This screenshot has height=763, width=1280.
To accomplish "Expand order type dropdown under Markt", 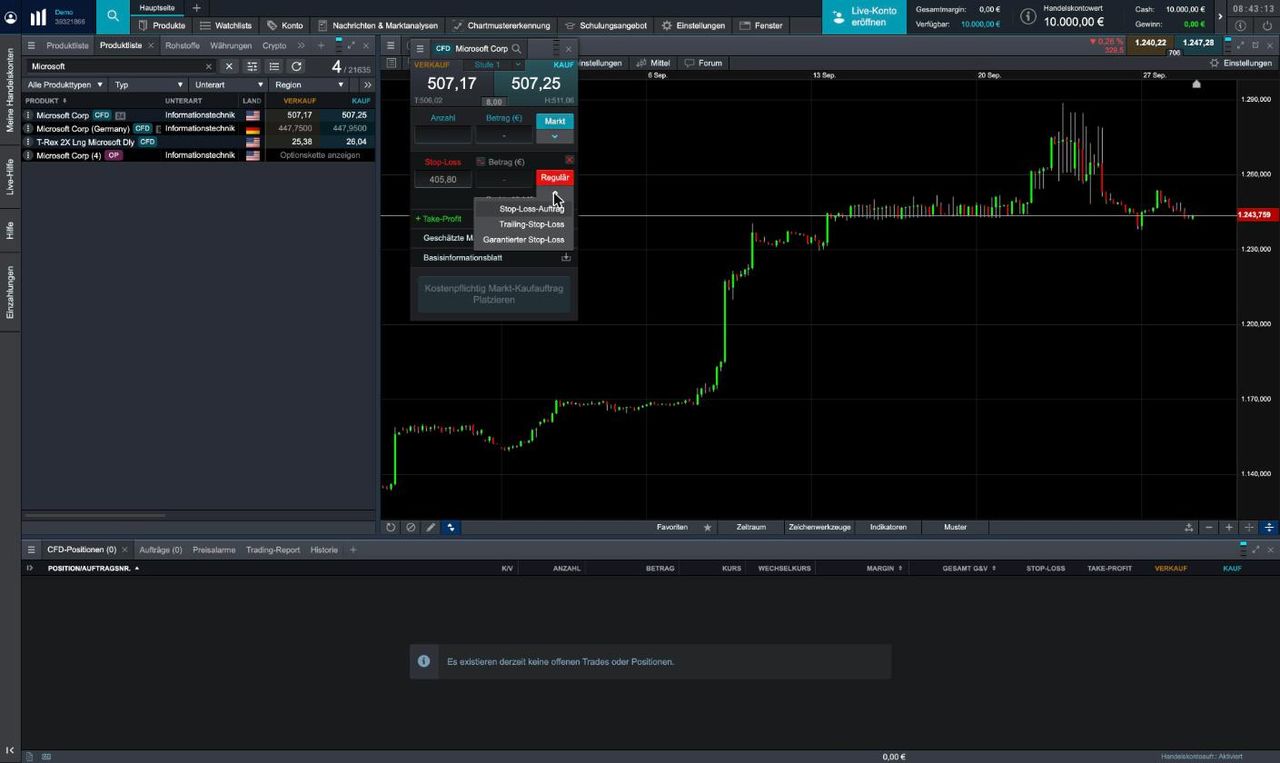I will 555,136.
